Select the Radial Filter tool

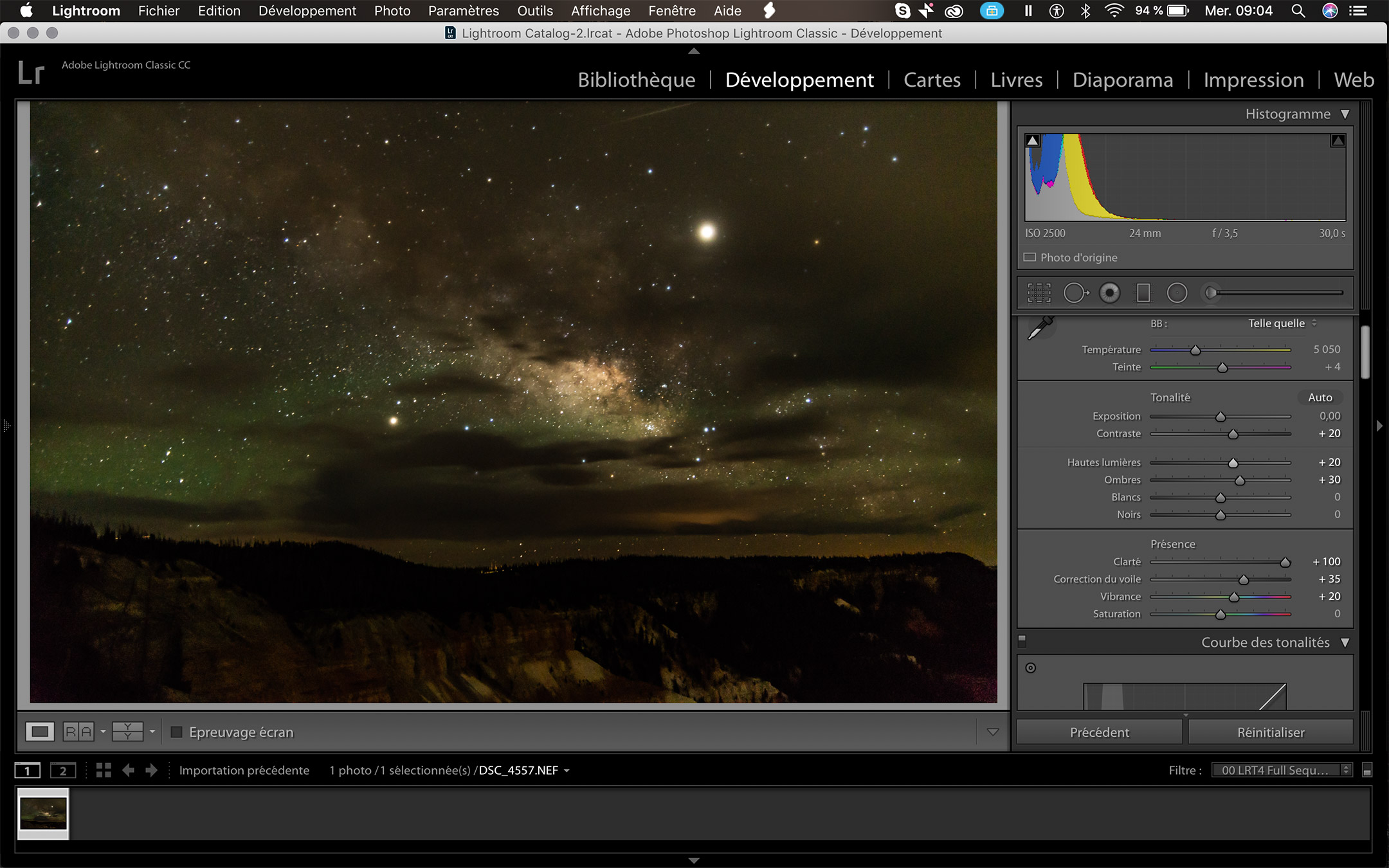1177,293
